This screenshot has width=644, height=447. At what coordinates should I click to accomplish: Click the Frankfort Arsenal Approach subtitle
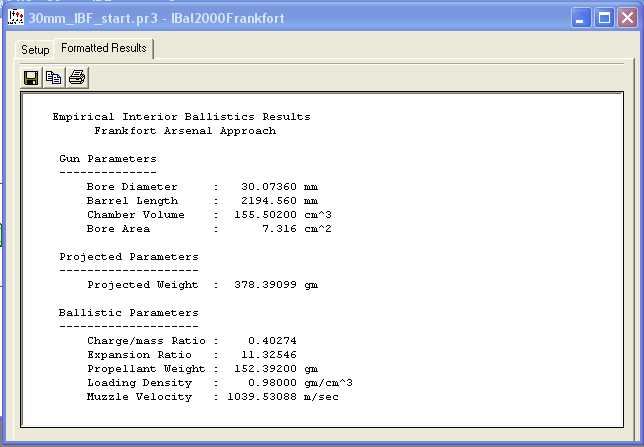[x=184, y=131]
